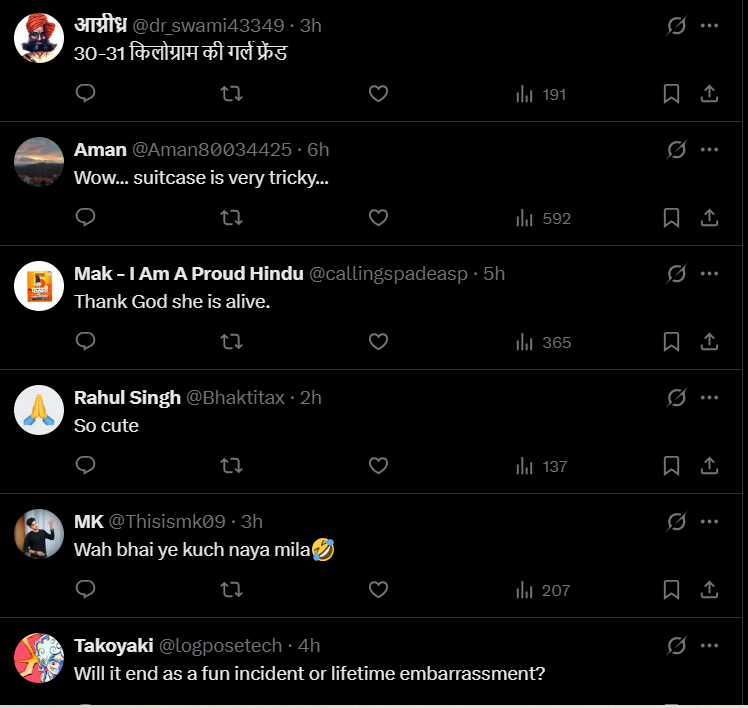The image size is (748, 708).
Task: Open more options on Takoyaki's tweet
Action: 710,646
